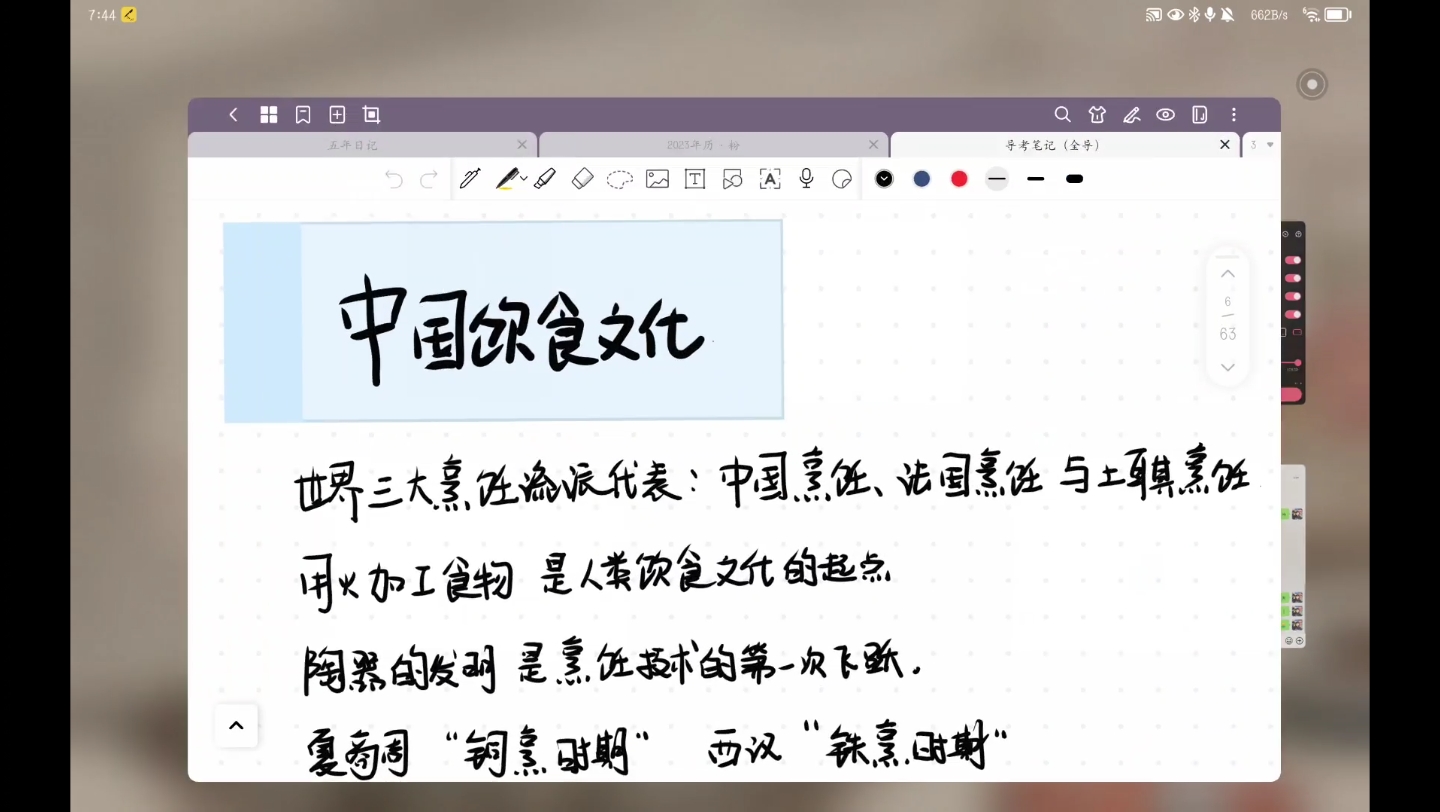This screenshot has height=812, width=1440.
Task: Open the three-dot more options menu
Action: [x=1234, y=115]
